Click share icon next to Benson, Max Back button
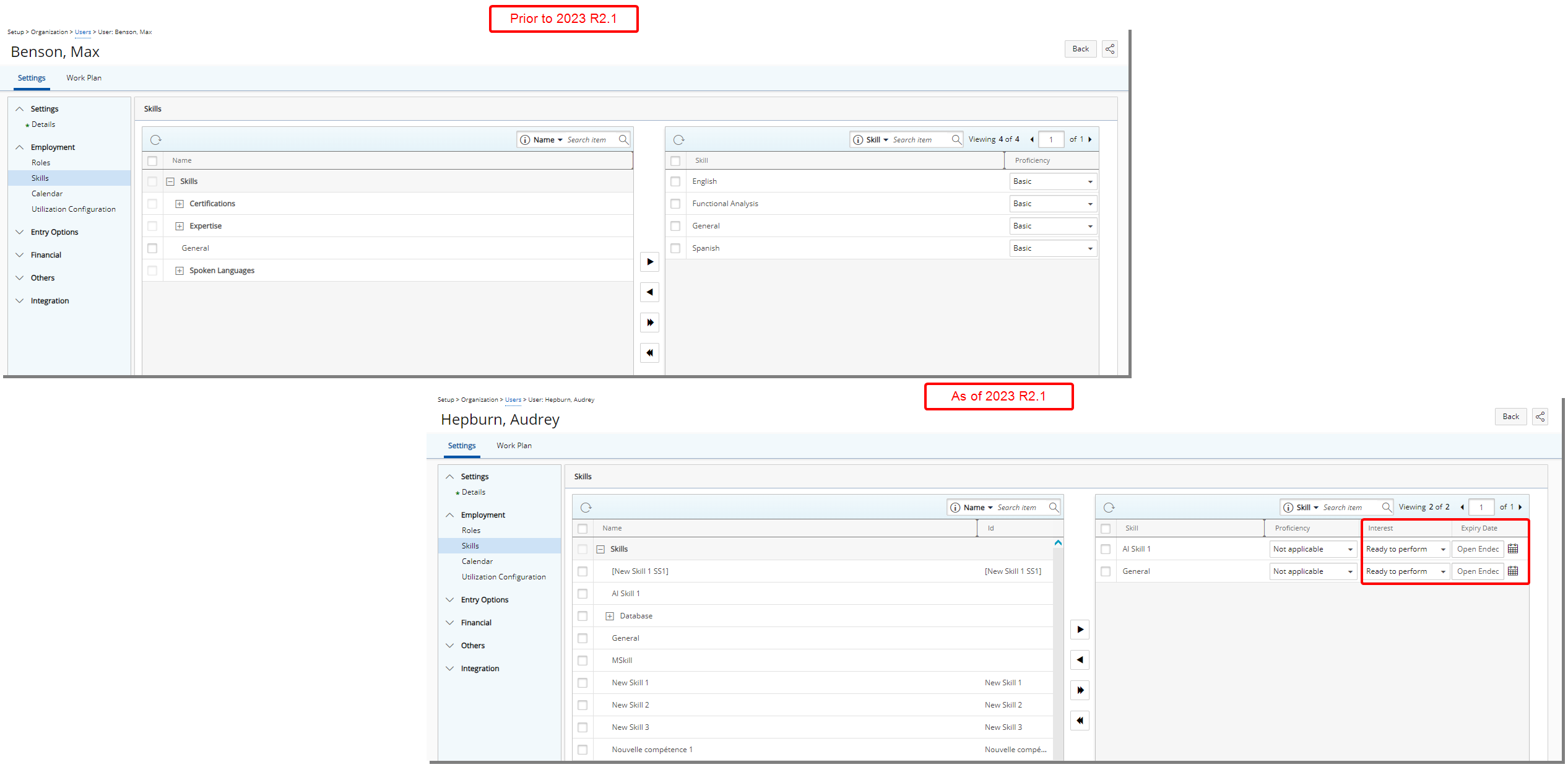This screenshot has height=767, width=1568. coord(1109,49)
